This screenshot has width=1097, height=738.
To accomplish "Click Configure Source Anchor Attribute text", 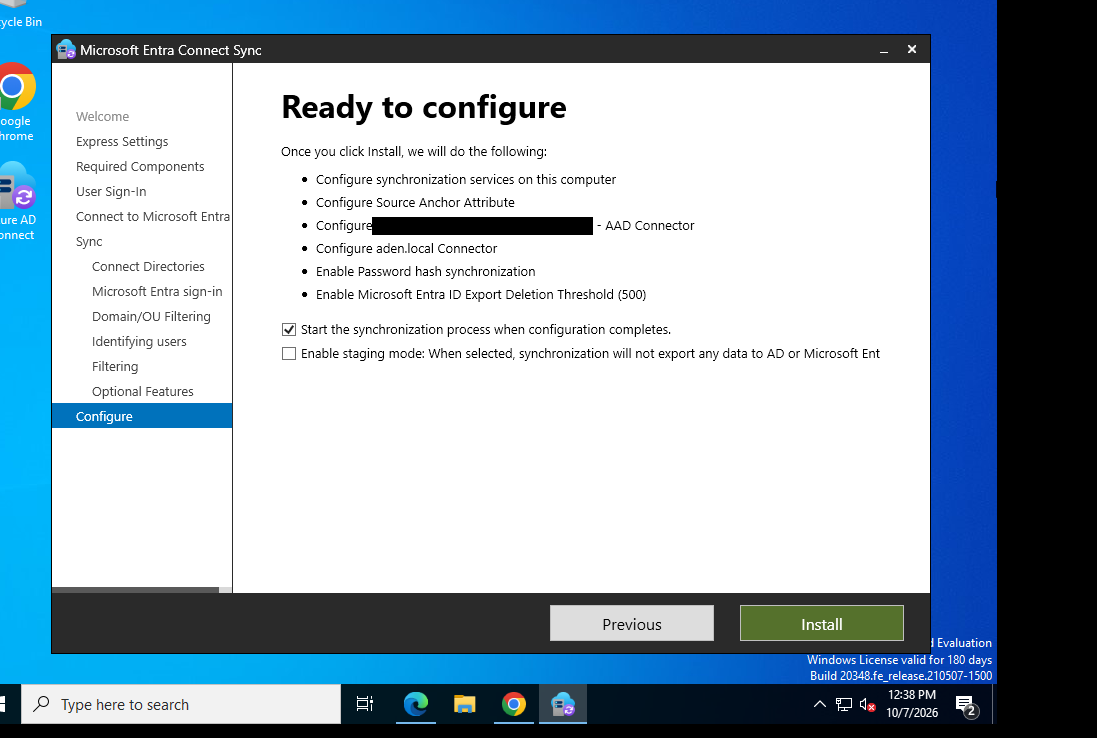I will point(415,202).
